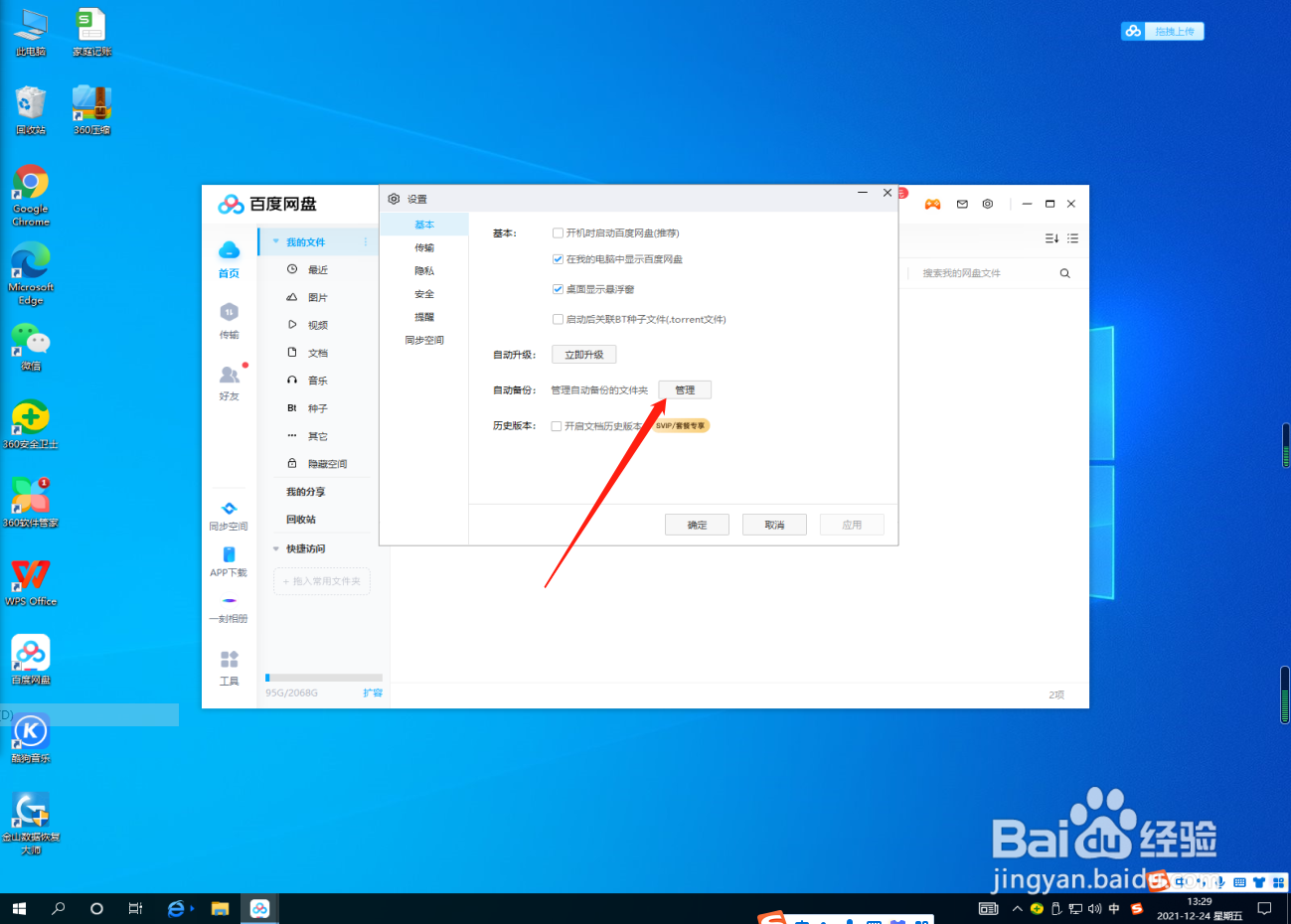
Task: Select 基本 settings tab
Action: [x=424, y=225]
